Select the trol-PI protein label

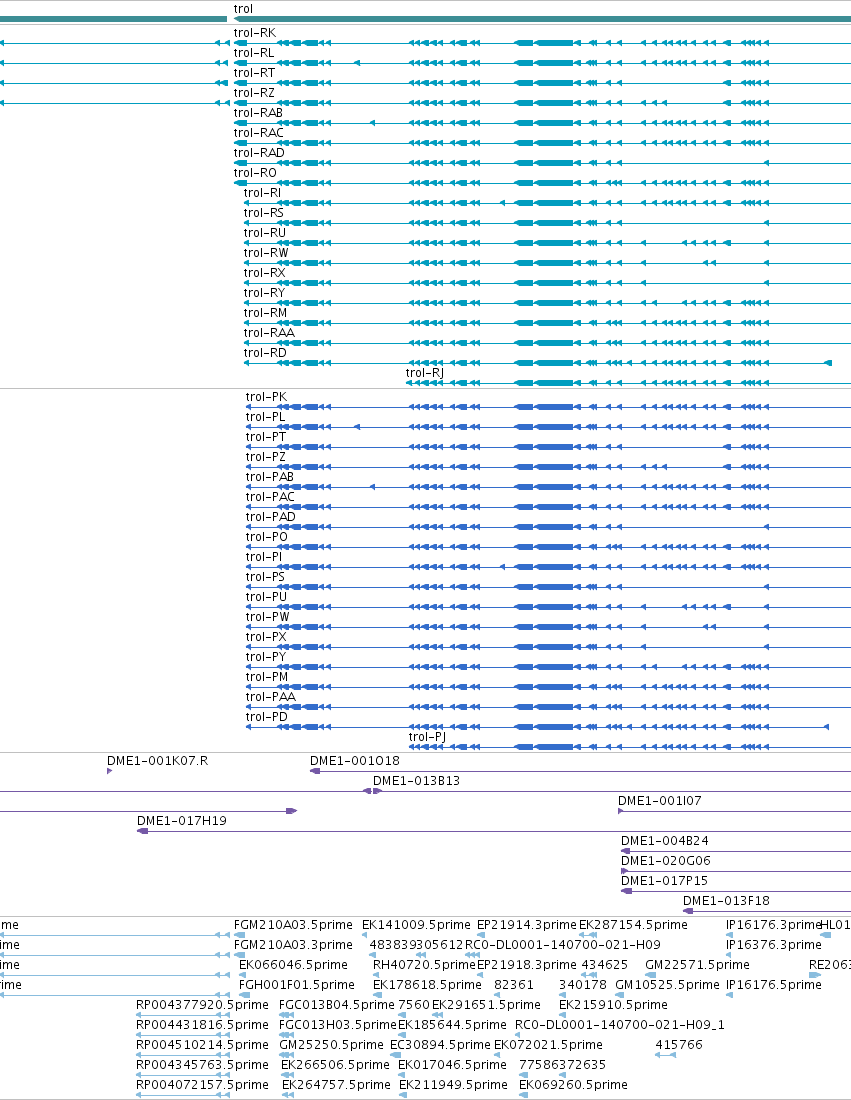click(x=264, y=557)
